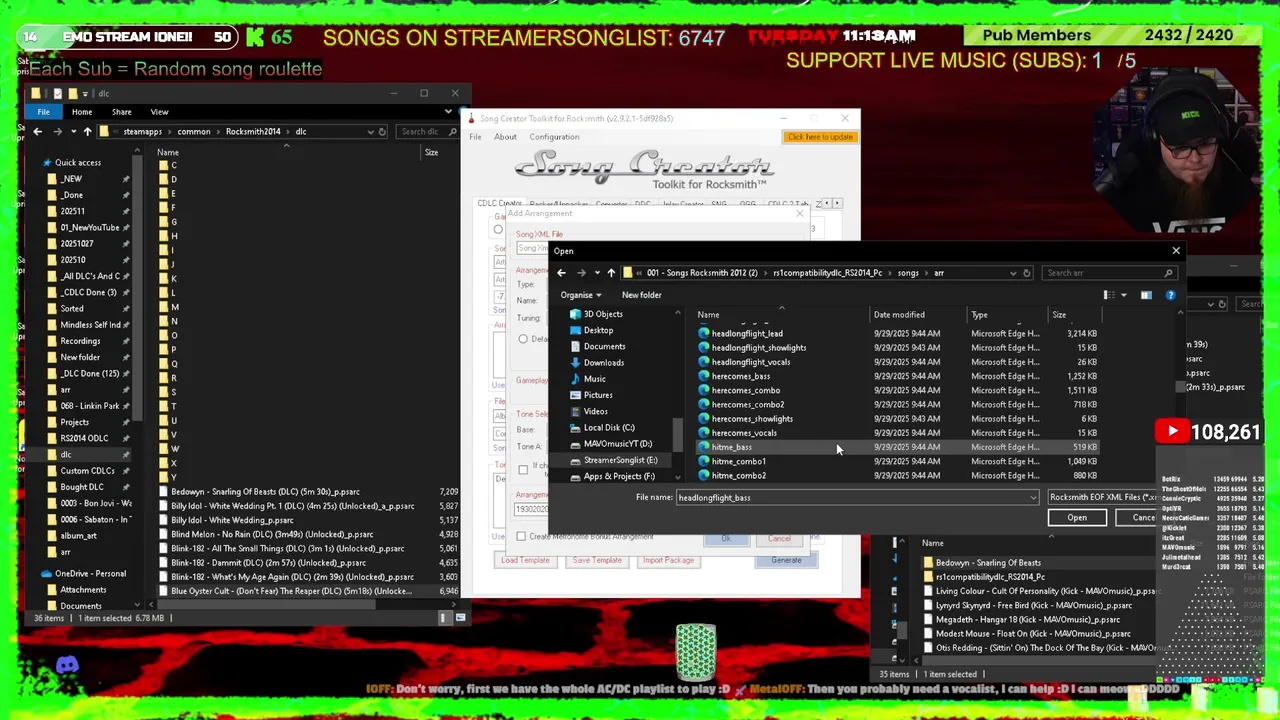Click the YouTube subscriber counter icon
The height and width of the screenshot is (720, 1280).
pos(1171,432)
